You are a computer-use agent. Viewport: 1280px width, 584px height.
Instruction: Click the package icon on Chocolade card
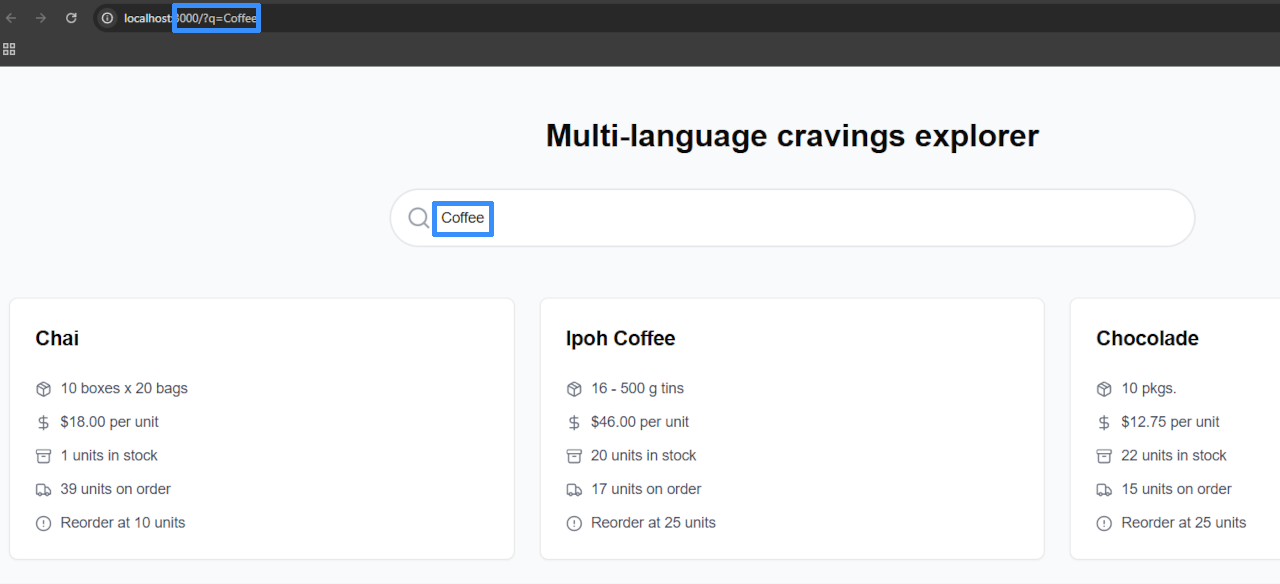tap(1104, 389)
